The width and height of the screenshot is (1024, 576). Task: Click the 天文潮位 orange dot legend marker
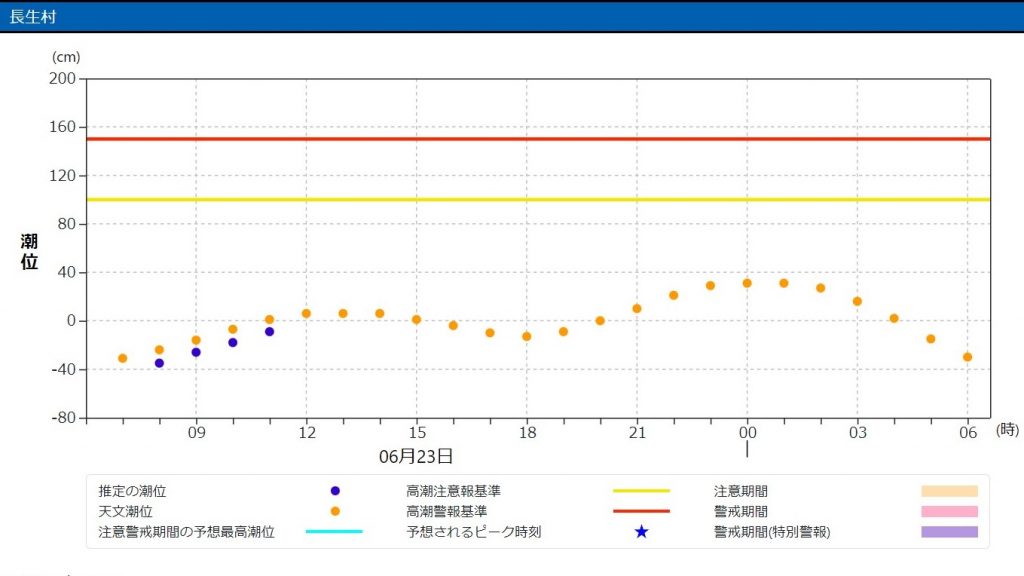[x=335, y=511]
